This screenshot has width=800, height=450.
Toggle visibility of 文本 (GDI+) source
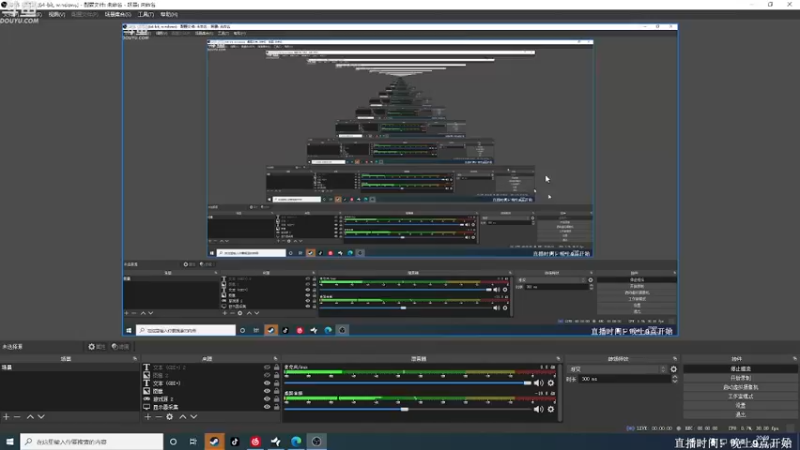(267, 383)
